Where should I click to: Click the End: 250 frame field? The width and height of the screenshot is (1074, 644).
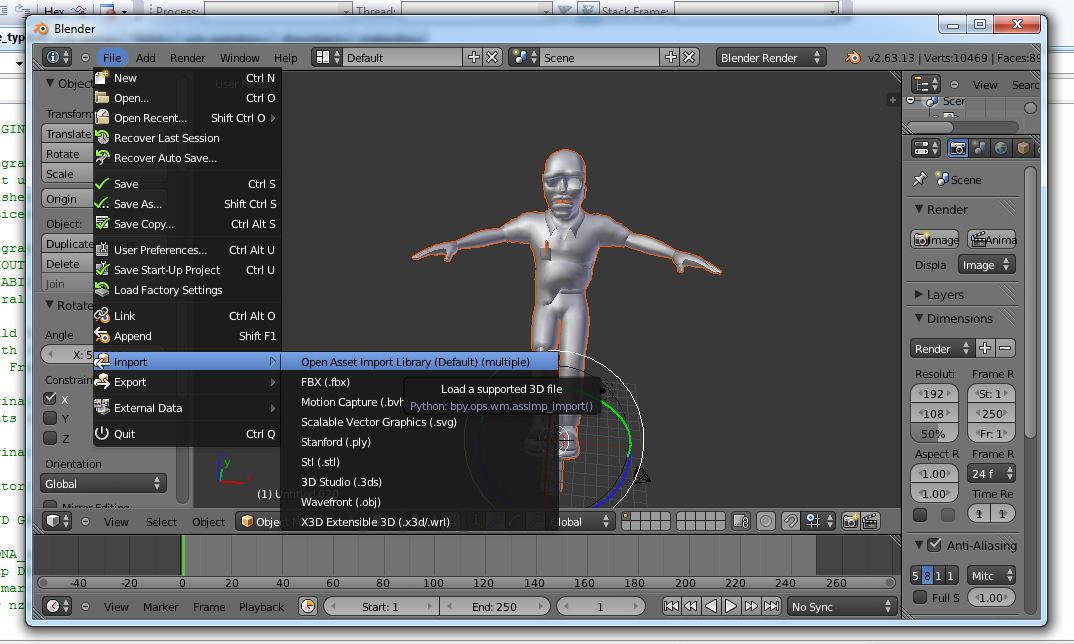[494, 606]
